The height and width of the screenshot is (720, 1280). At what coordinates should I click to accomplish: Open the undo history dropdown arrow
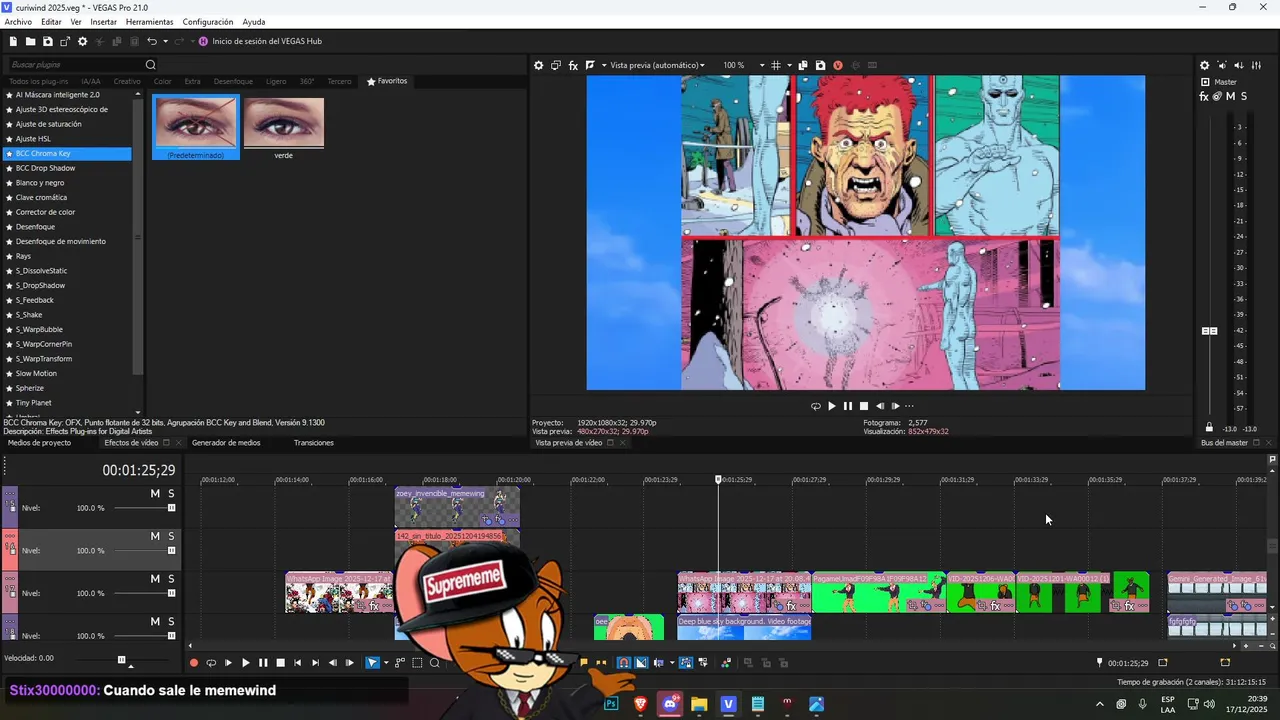(x=165, y=41)
